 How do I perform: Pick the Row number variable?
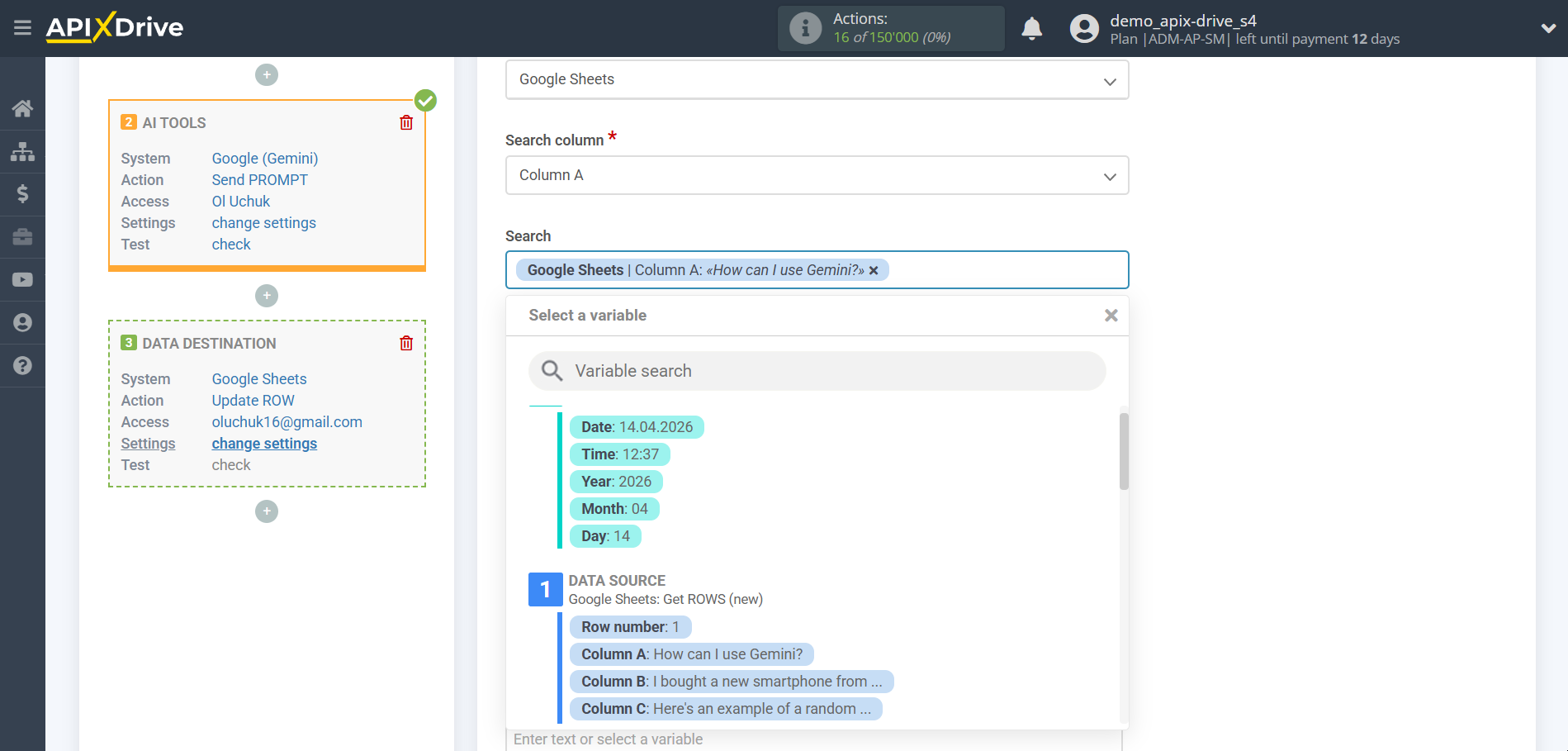point(630,627)
